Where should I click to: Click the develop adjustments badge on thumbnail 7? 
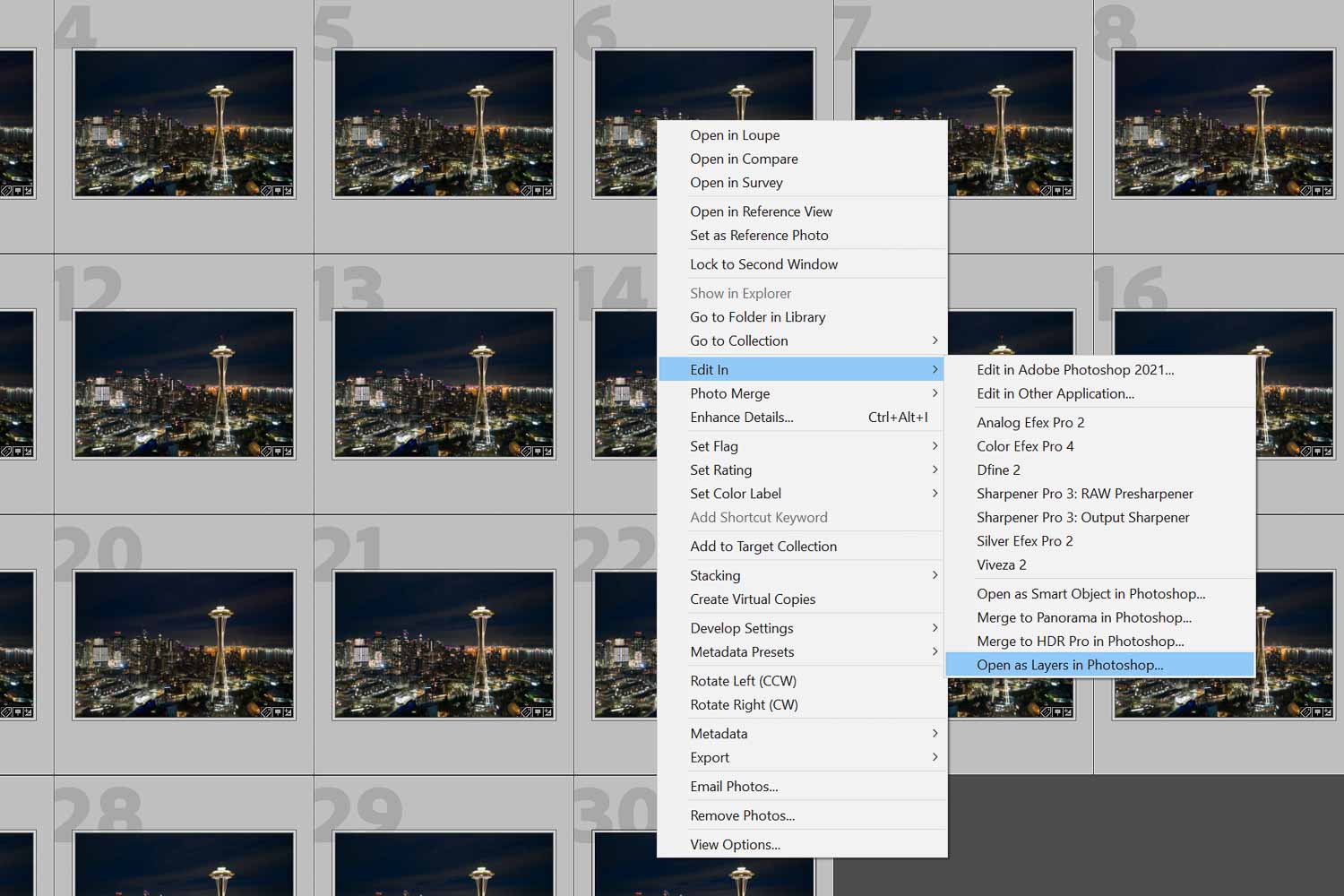(x=1068, y=191)
